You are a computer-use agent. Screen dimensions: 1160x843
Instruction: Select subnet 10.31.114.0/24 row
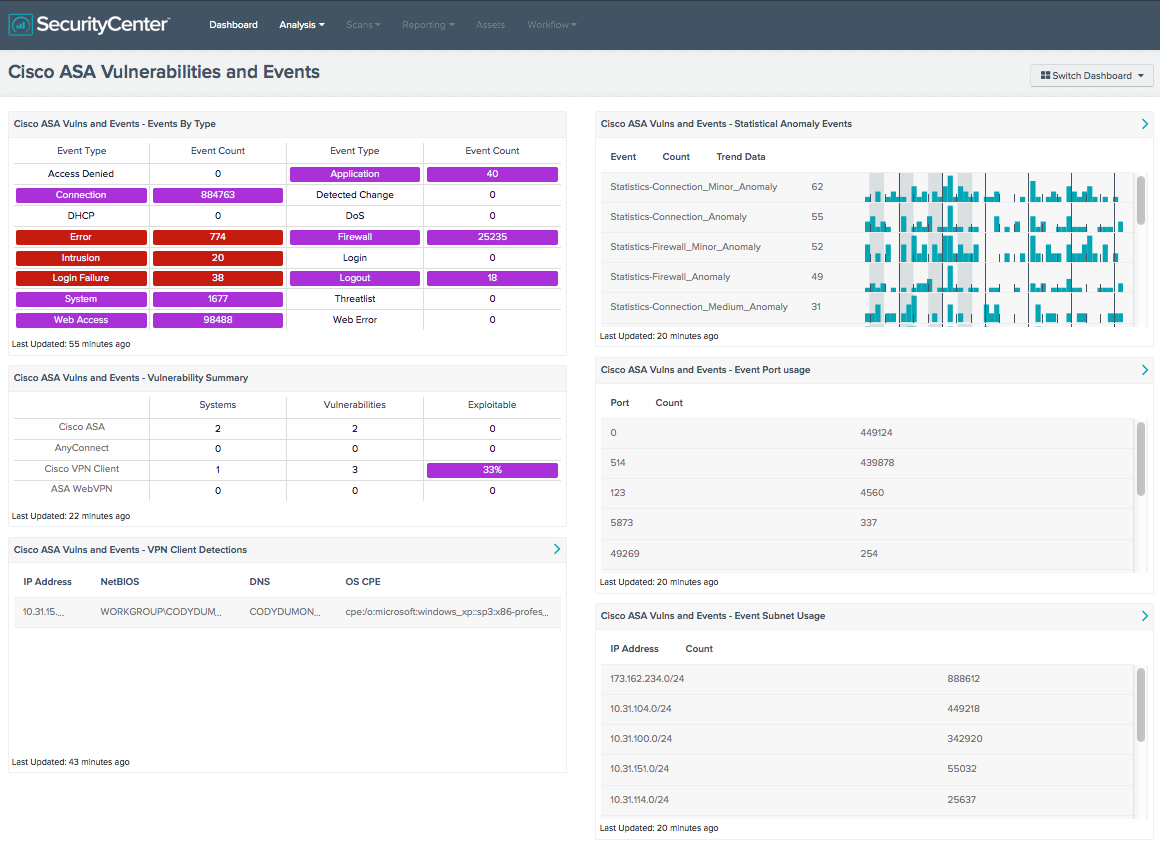[867, 800]
